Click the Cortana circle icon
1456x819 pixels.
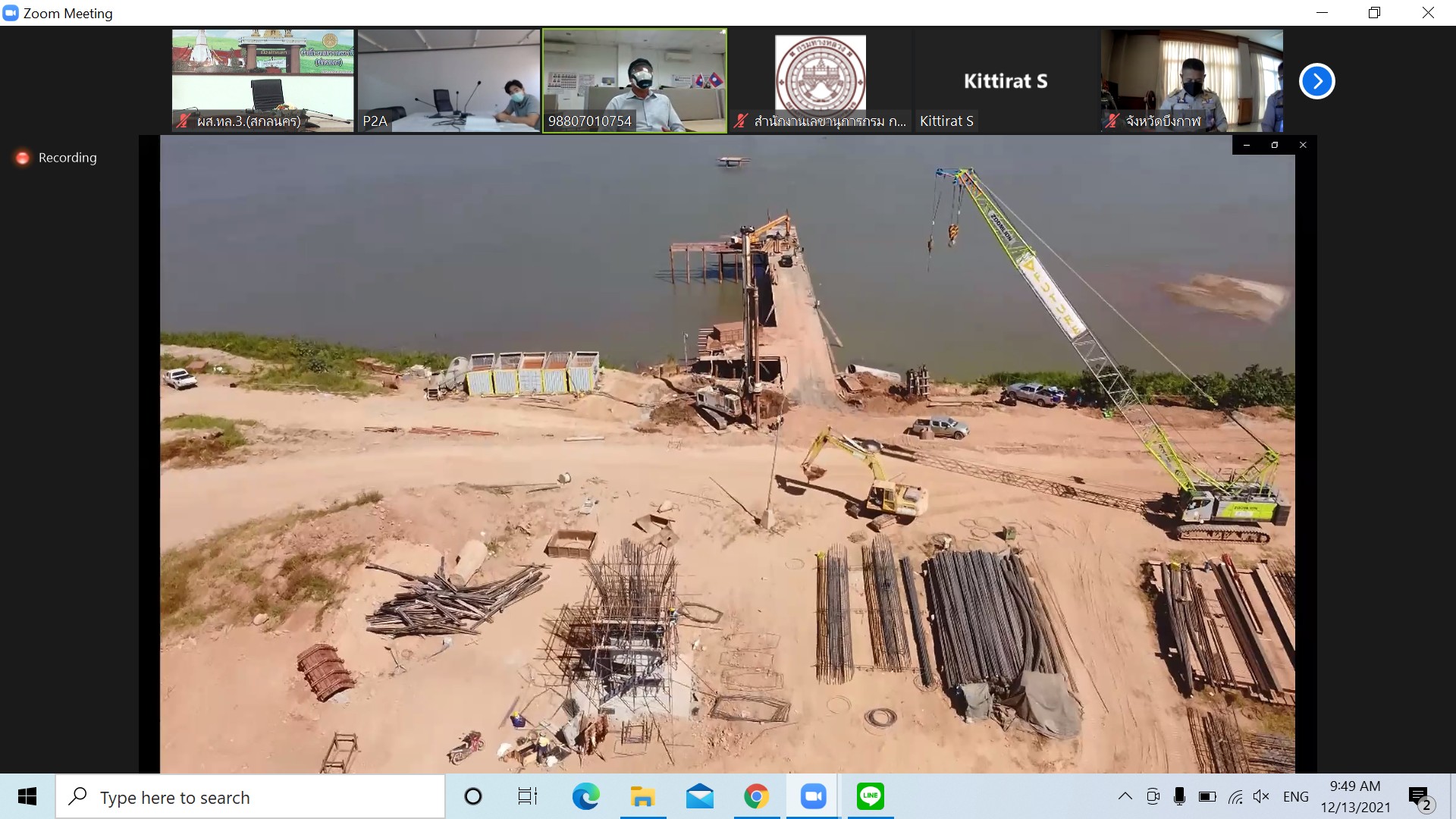(472, 796)
